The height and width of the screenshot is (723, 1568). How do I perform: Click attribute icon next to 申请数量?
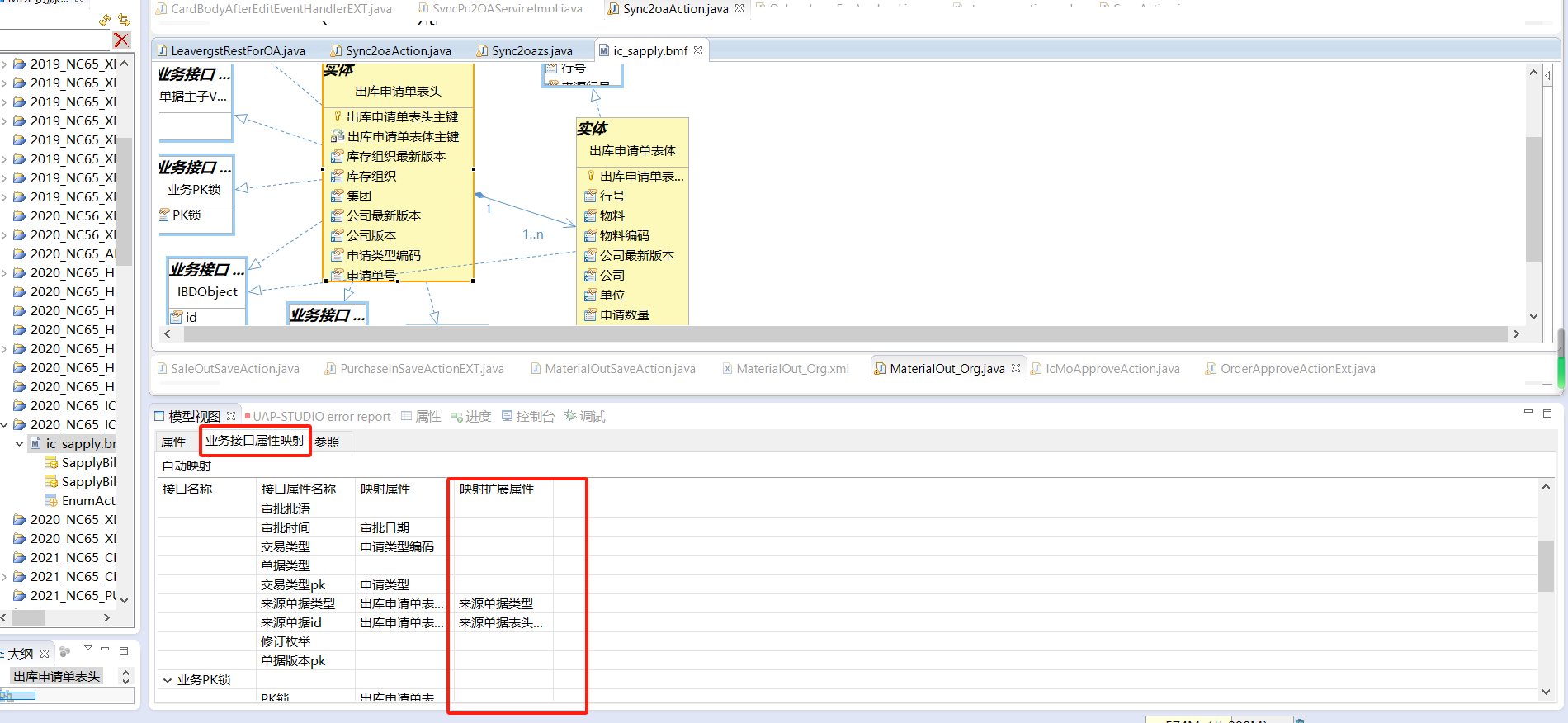point(590,314)
